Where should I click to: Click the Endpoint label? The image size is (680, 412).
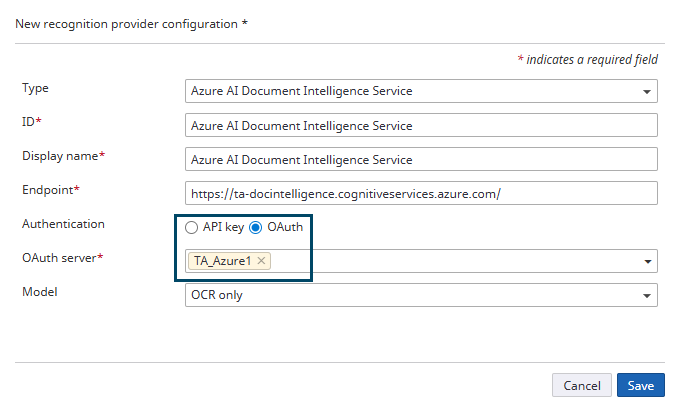tap(51, 190)
